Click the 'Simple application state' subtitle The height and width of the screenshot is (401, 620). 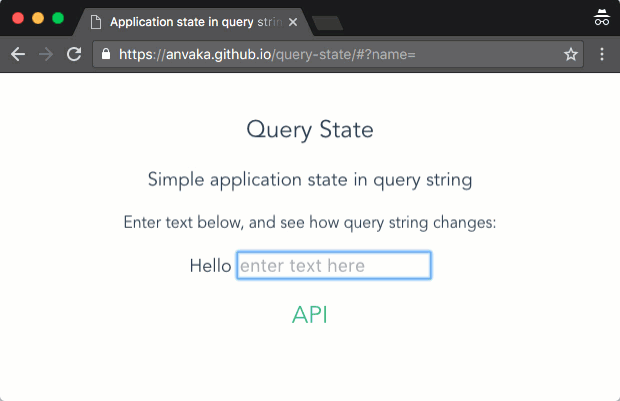pyautogui.click(x=310, y=180)
